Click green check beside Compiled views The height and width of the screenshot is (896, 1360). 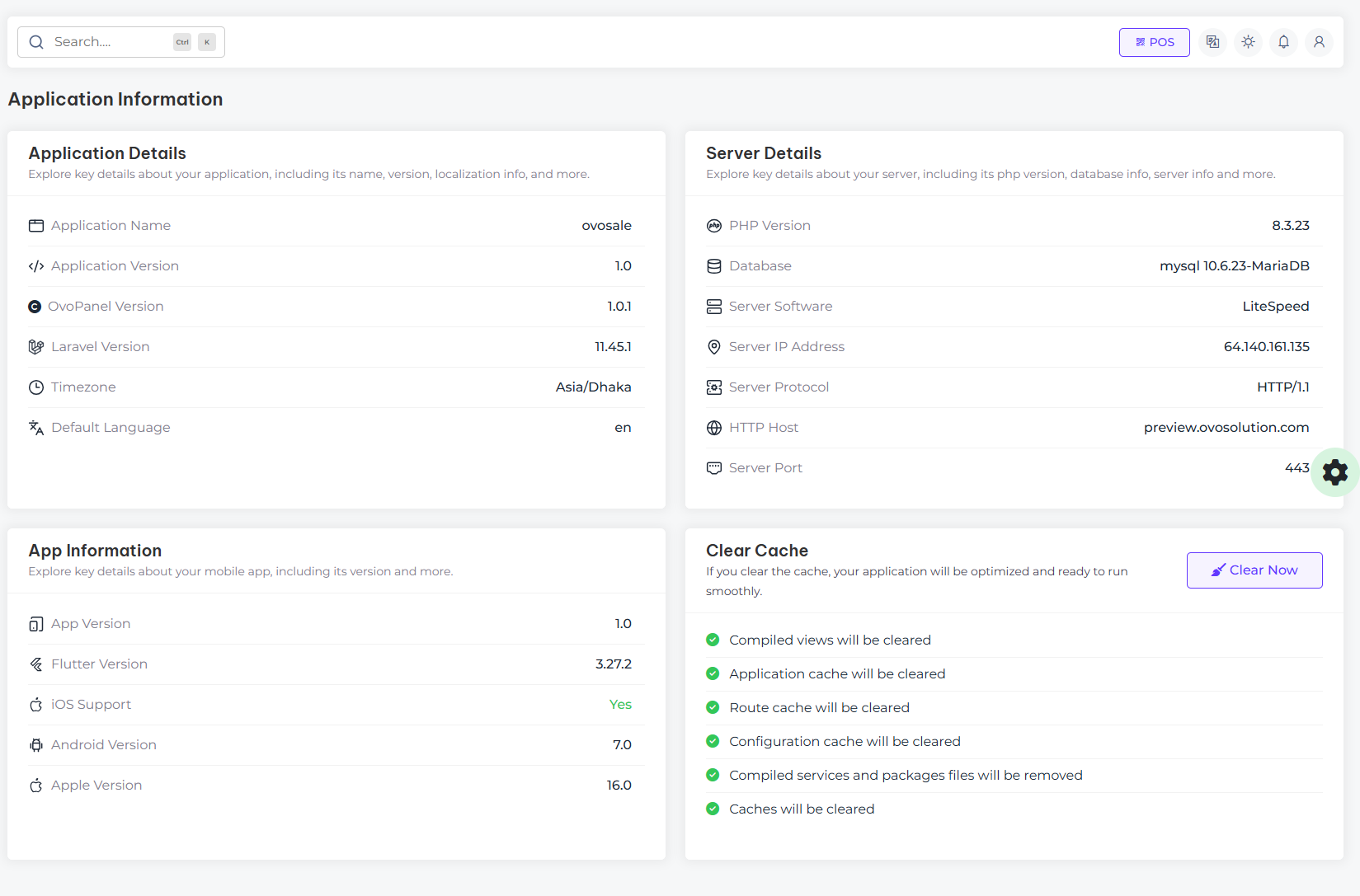point(713,640)
